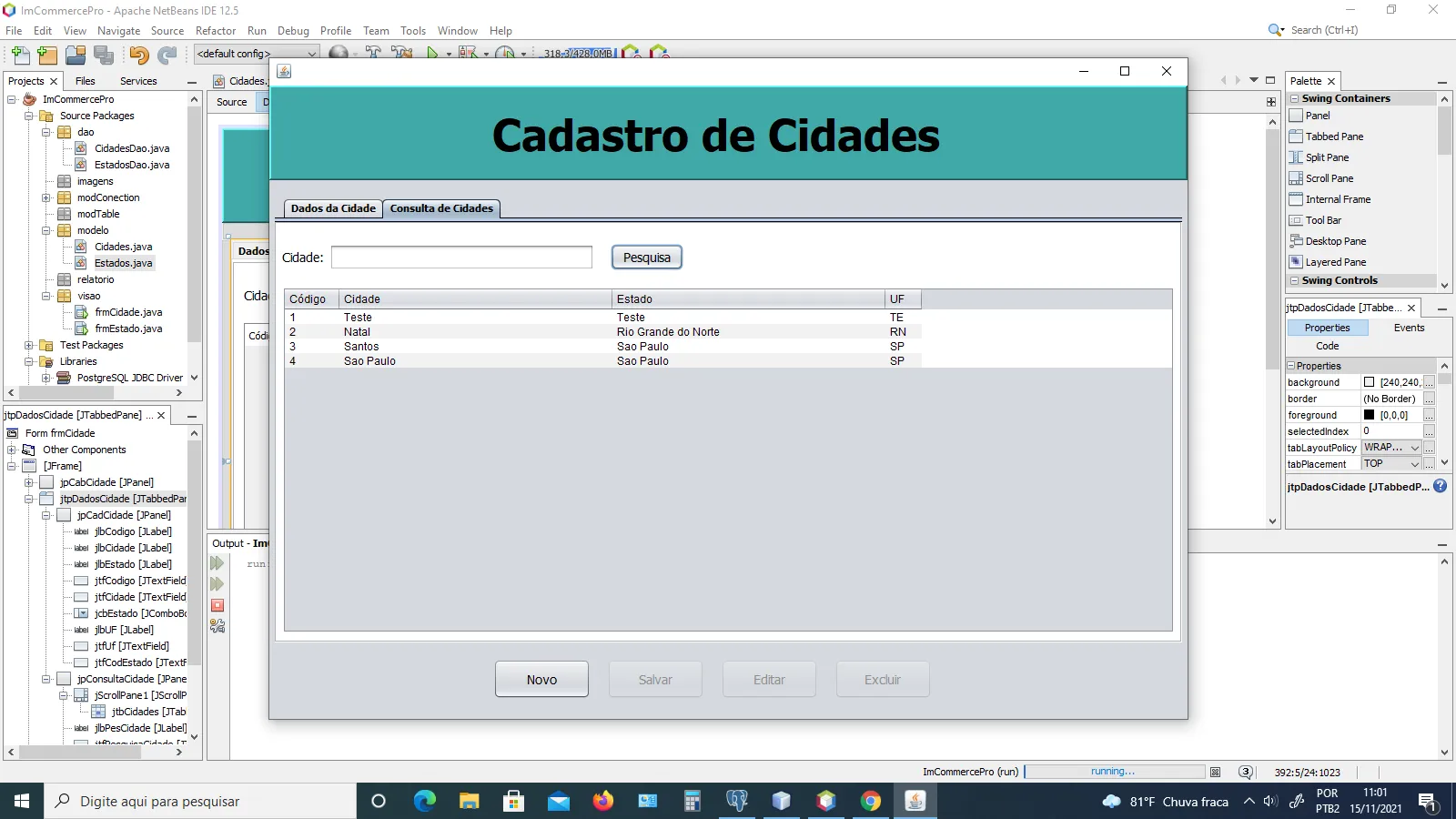Switch to the Dados da Cidade tab
1456x819 pixels.
(x=333, y=208)
